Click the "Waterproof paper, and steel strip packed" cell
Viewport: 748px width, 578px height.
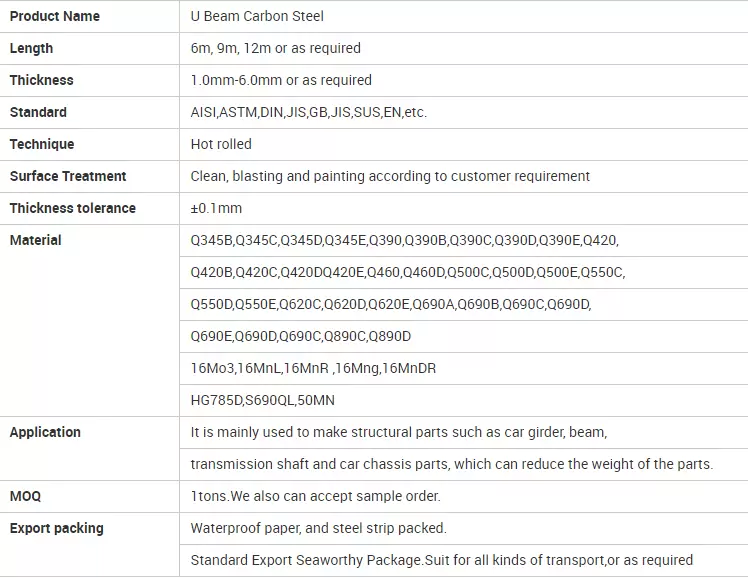coord(318,528)
